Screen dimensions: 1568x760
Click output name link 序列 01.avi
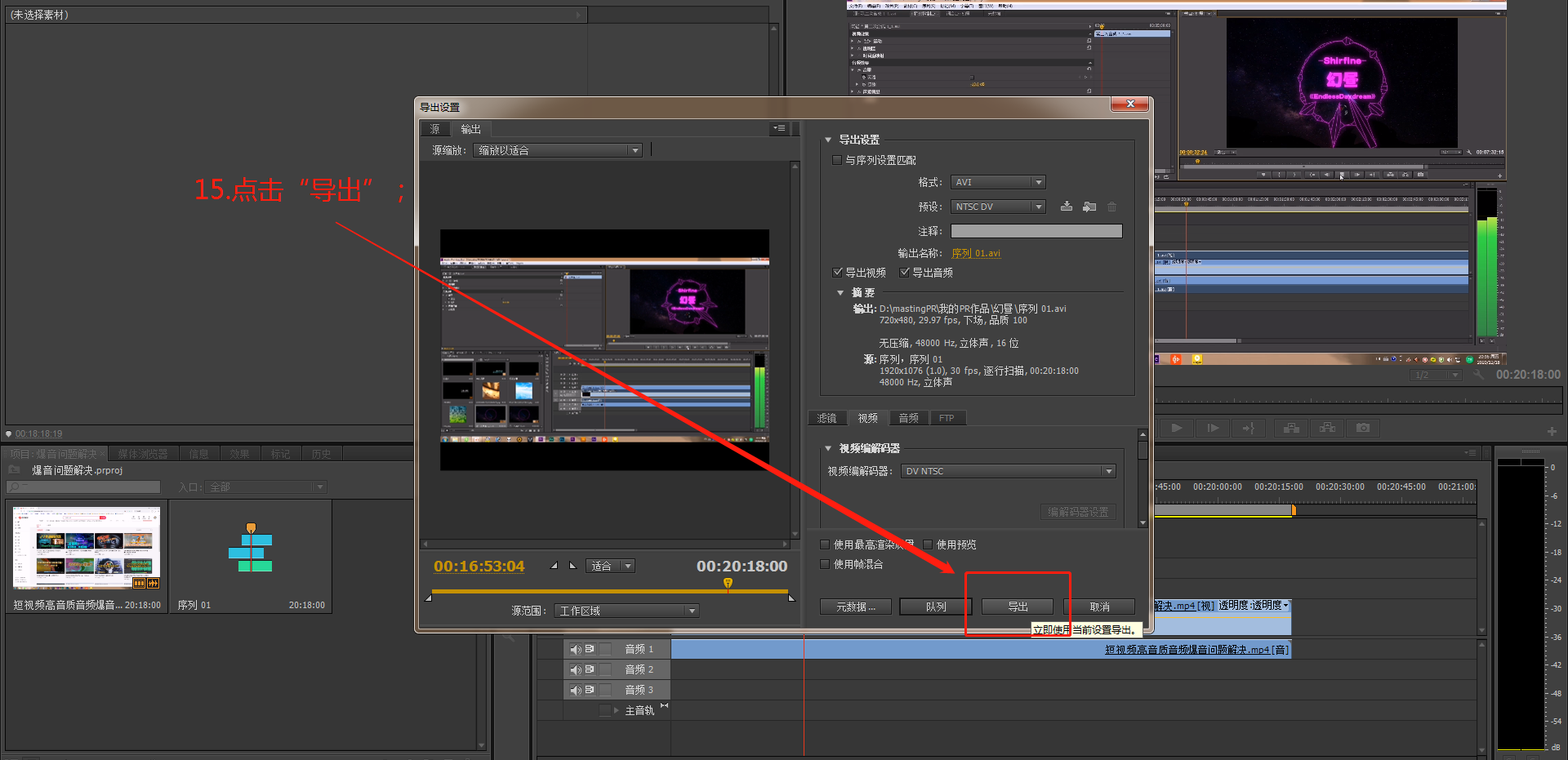(x=976, y=253)
